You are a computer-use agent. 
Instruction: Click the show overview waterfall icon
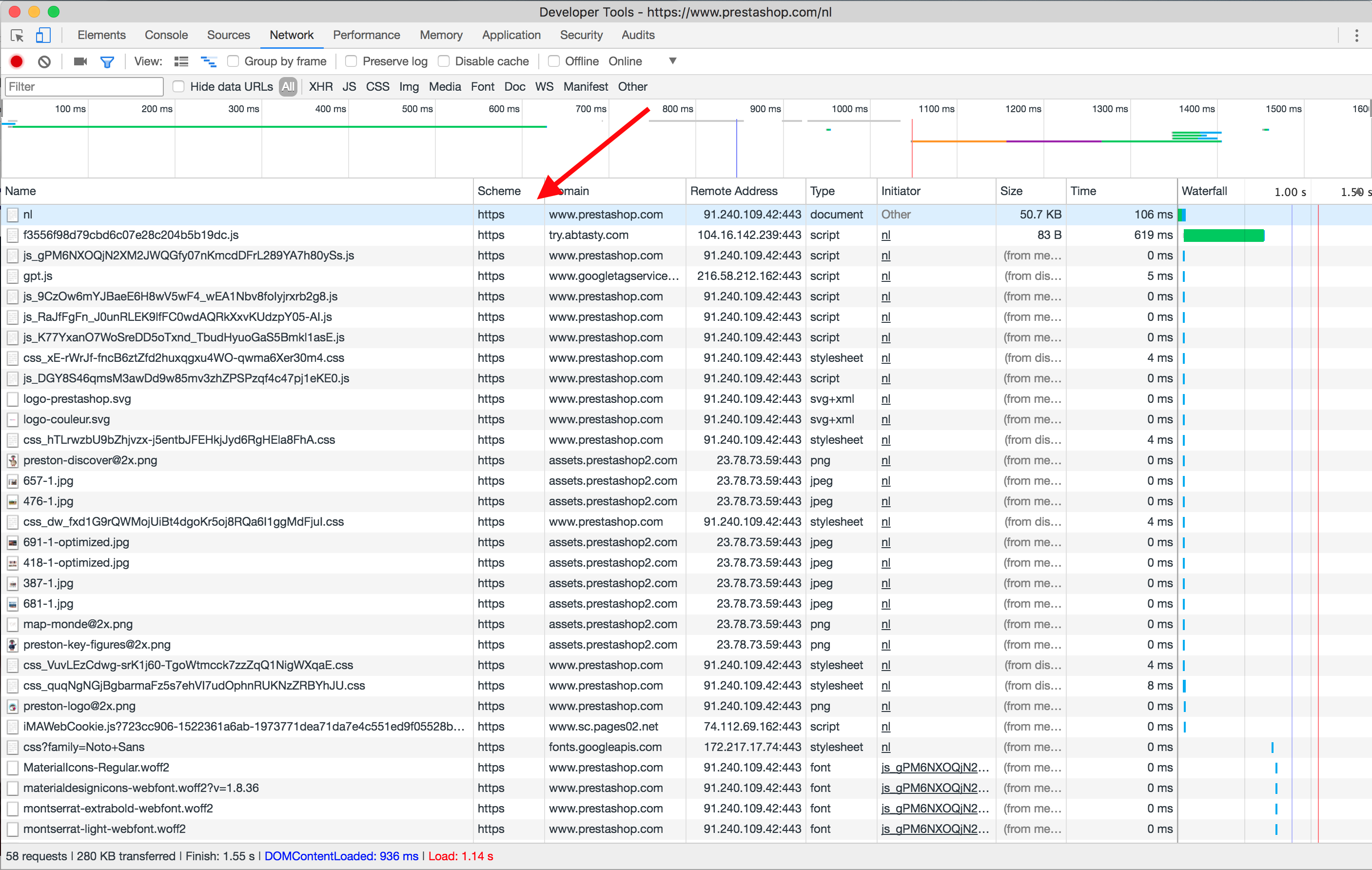(209, 61)
